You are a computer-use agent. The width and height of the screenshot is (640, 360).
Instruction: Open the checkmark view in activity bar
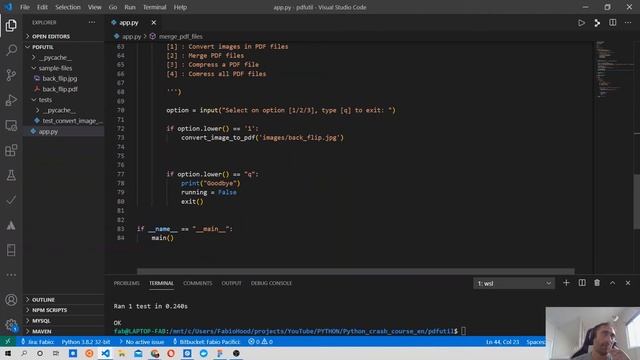point(11,200)
